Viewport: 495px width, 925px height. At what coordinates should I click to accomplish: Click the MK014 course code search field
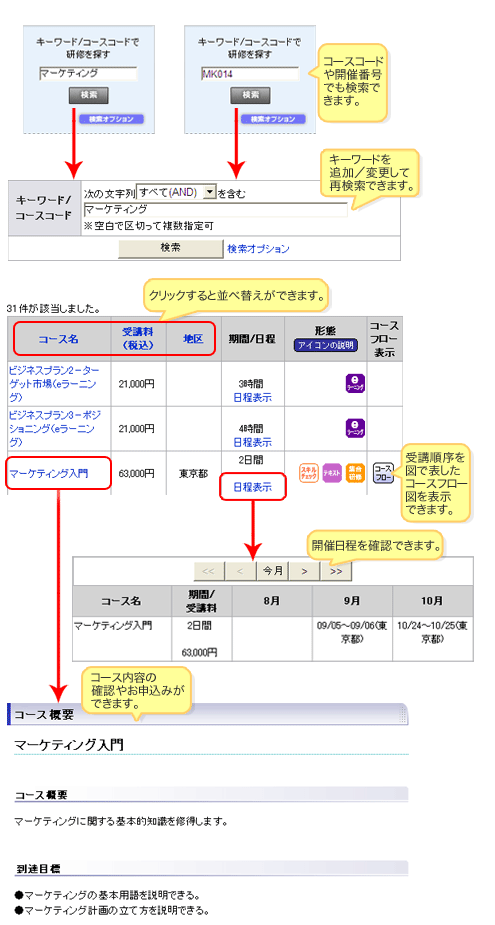point(250,74)
